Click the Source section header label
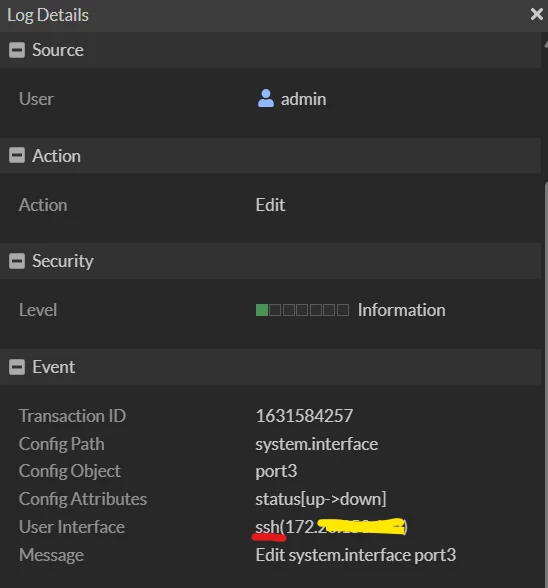548x588 pixels. pos(58,50)
